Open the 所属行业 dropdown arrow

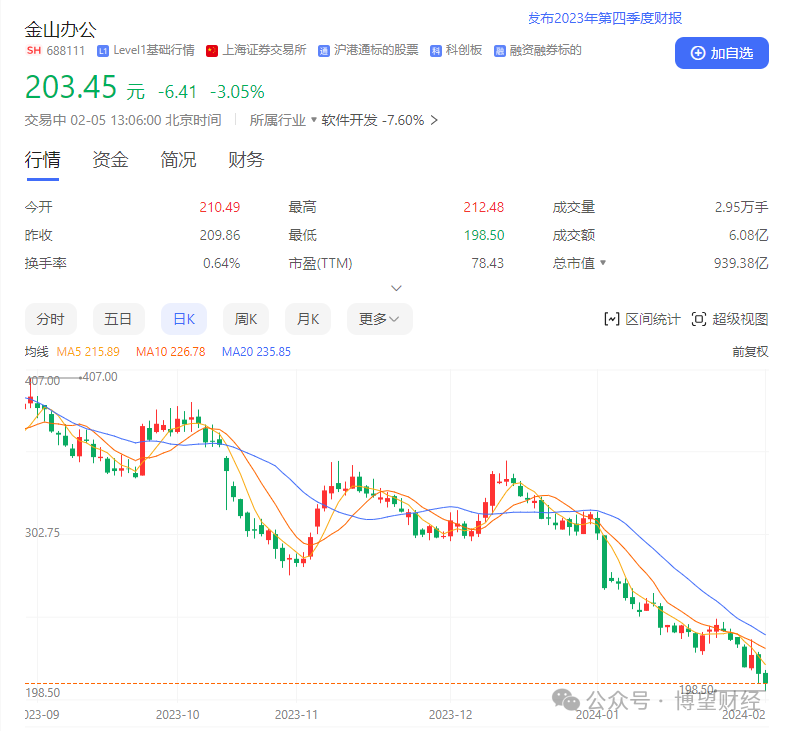click(x=314, y=120)
